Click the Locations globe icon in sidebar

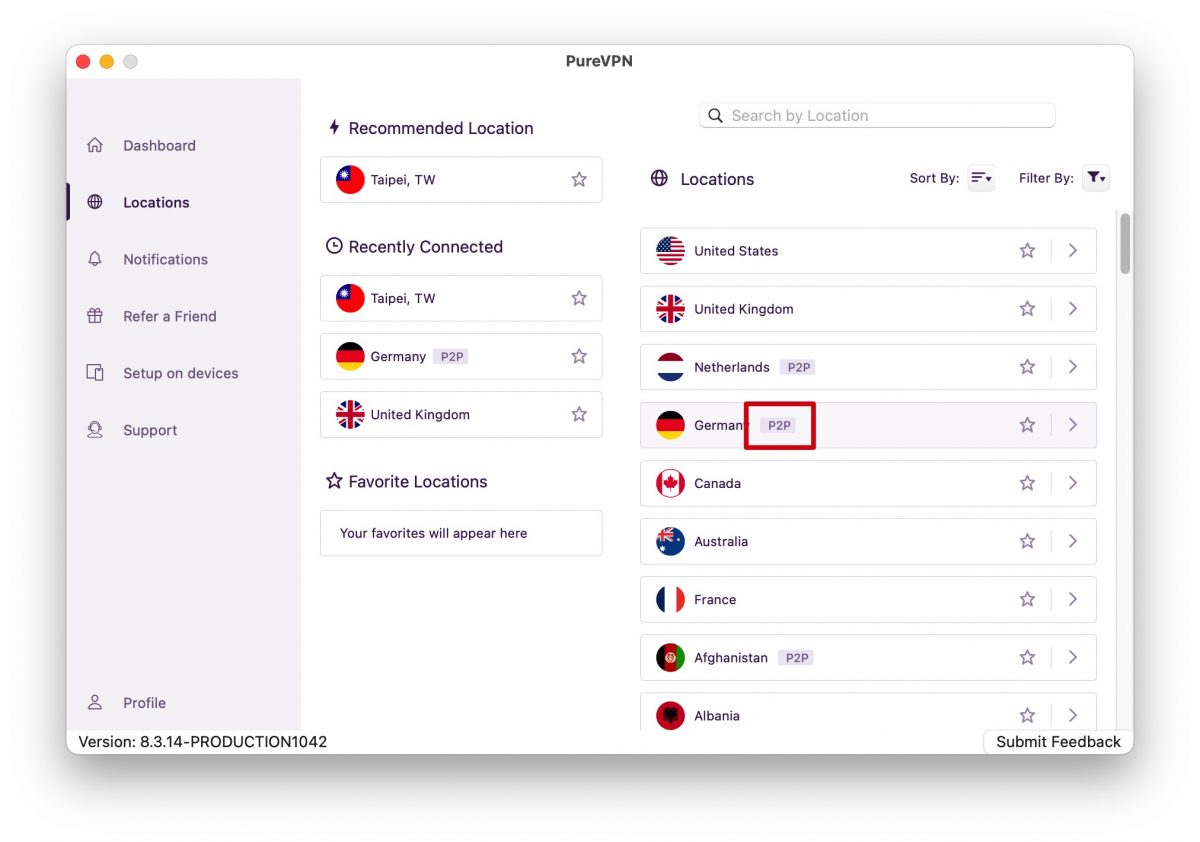95,202
